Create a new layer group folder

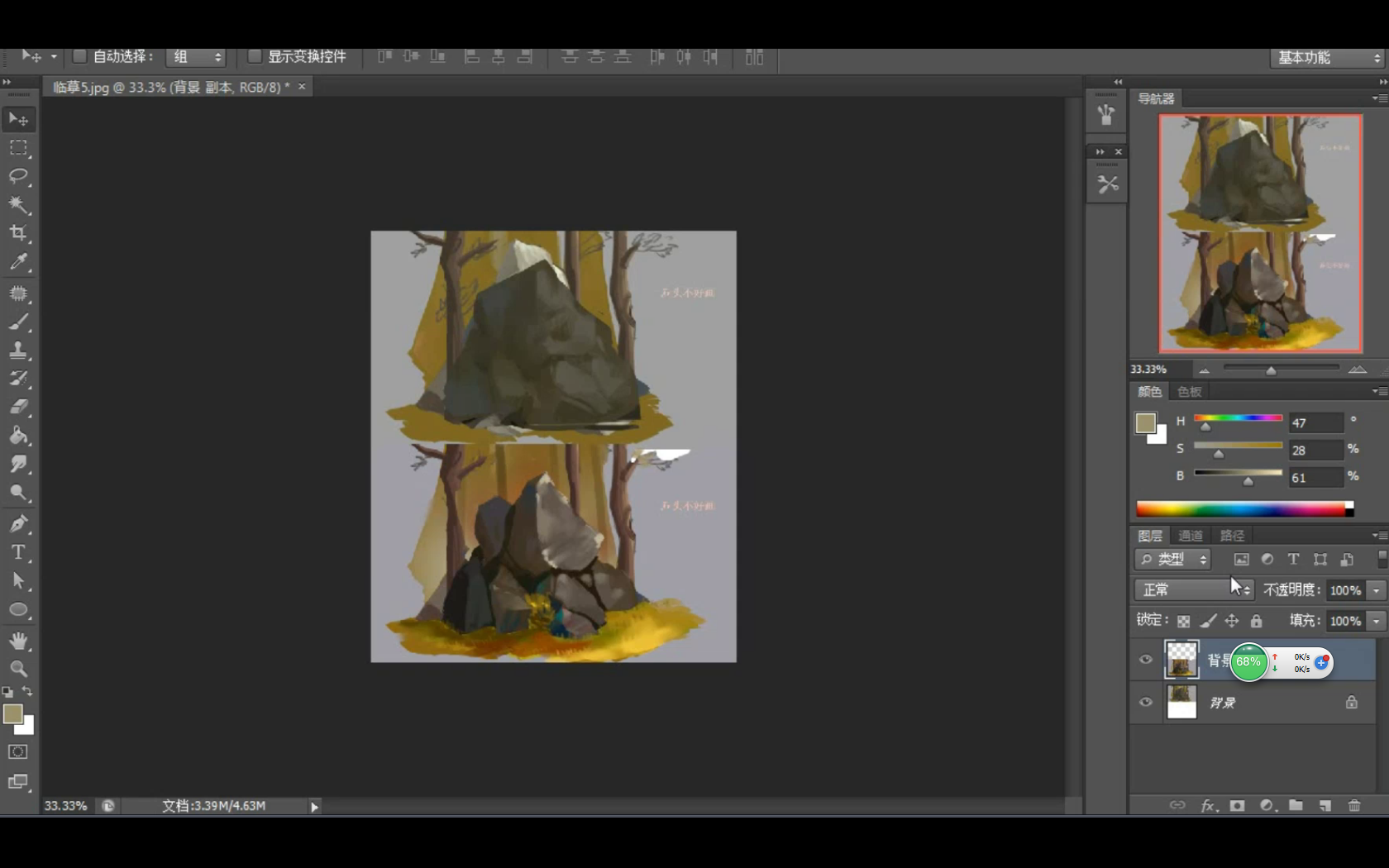(1296, 805)
